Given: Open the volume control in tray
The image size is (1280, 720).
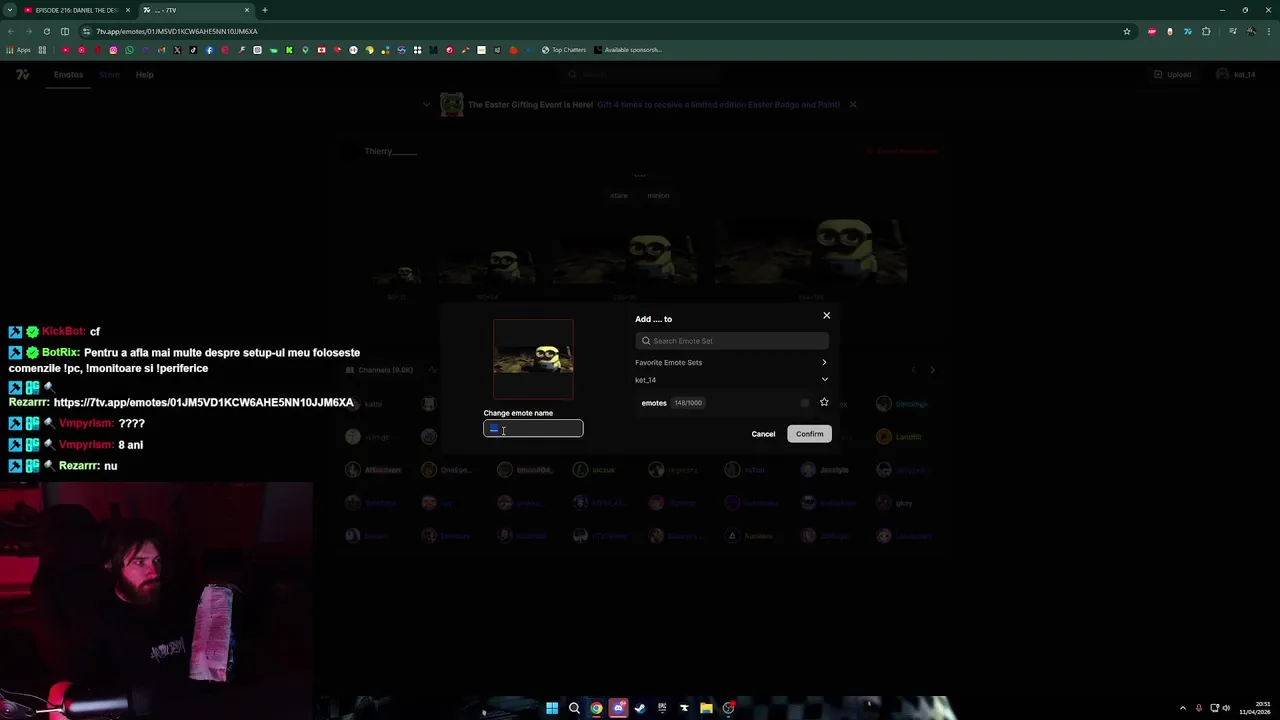Looking at the screenshot, I should pos(1226,708).
